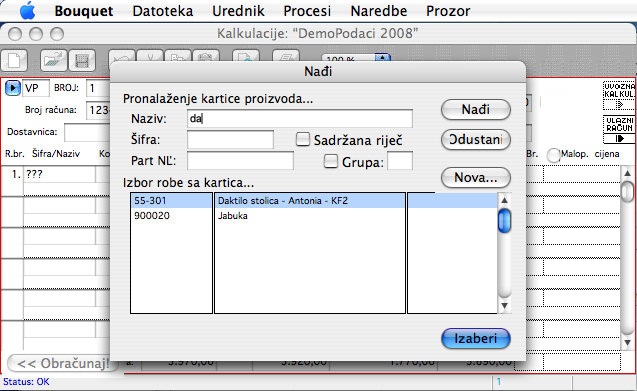Select the row with code 900020
637x391 pixels.
152,216
